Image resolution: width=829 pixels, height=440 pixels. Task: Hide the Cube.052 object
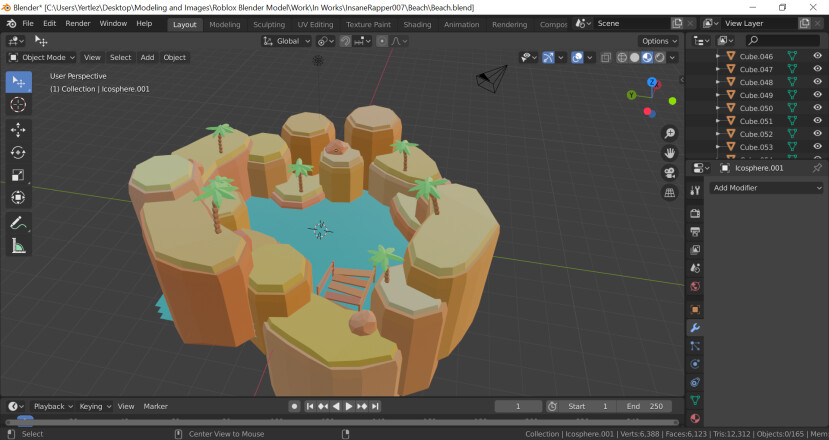point(817,134)
